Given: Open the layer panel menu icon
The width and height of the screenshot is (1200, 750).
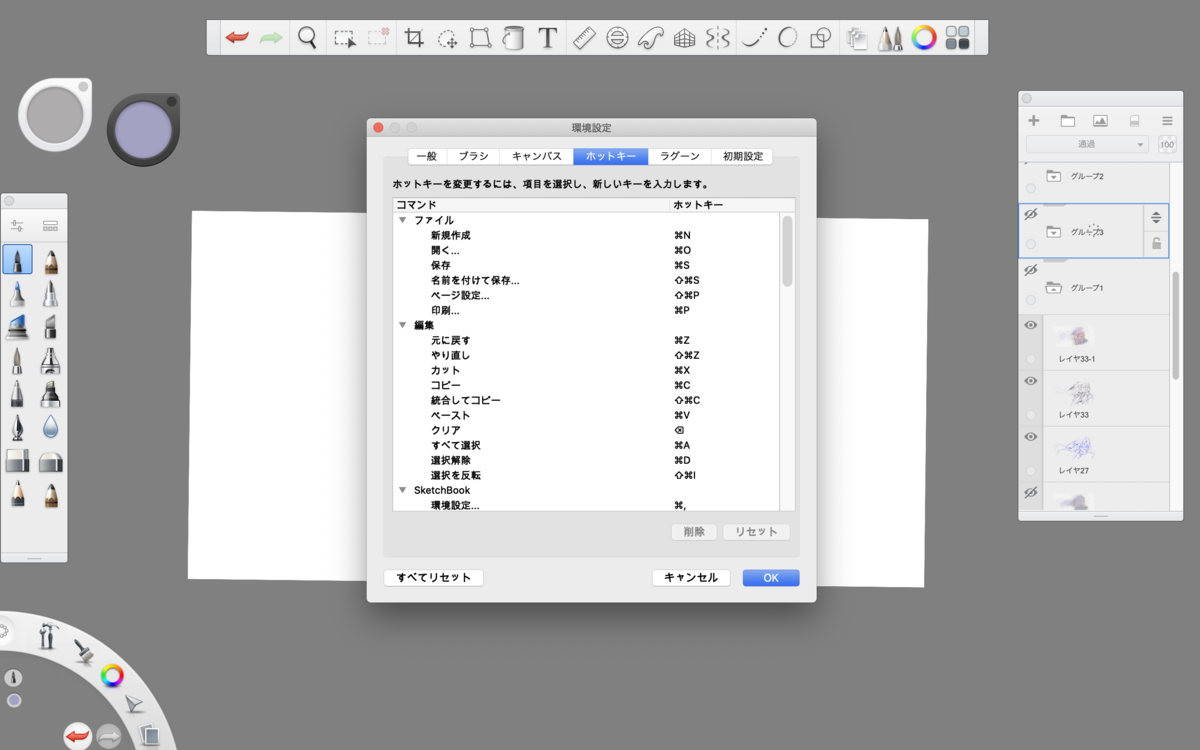Looking at the screenshot, I should (1167, 120).
